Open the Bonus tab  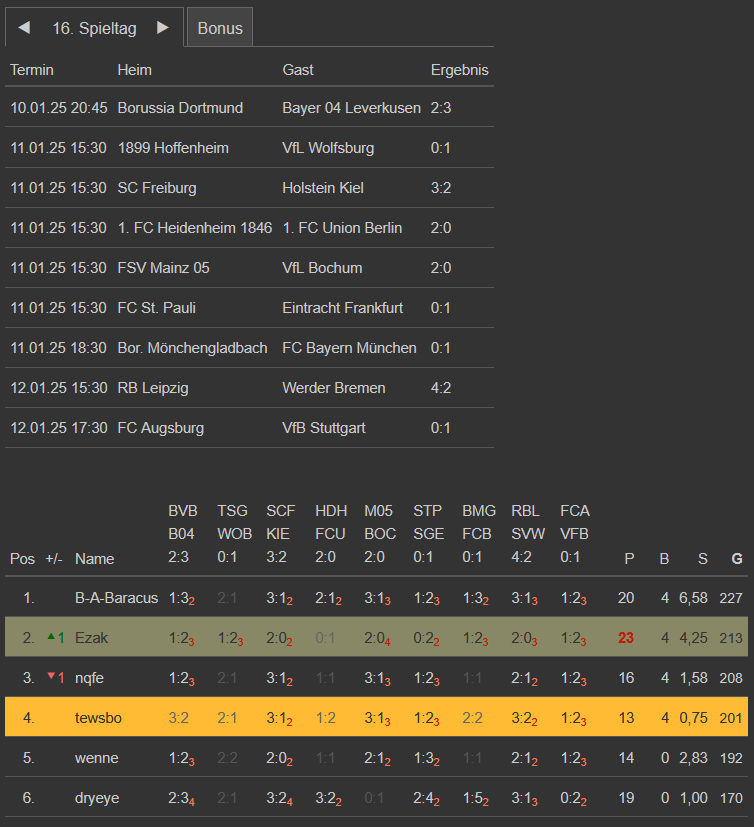[220, 28]
